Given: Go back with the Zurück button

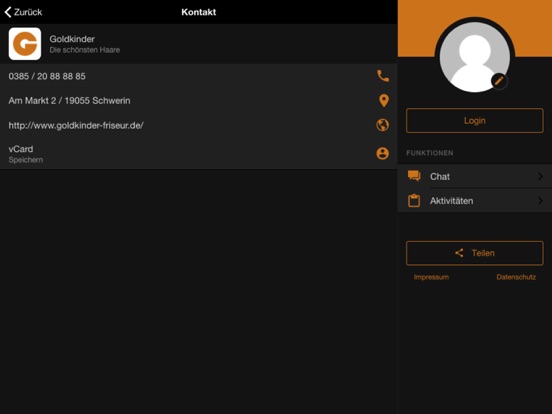Looking at the screenshot, I should (23, 12).
